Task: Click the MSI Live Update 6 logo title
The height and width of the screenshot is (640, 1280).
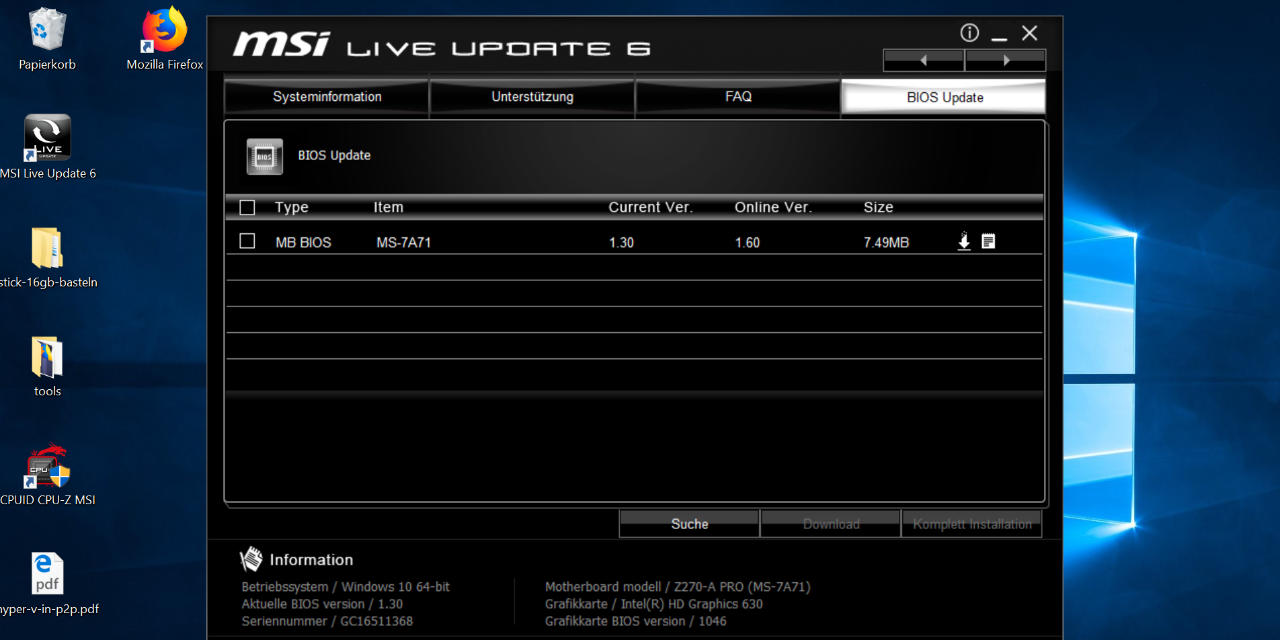Action: pos(441,45)
